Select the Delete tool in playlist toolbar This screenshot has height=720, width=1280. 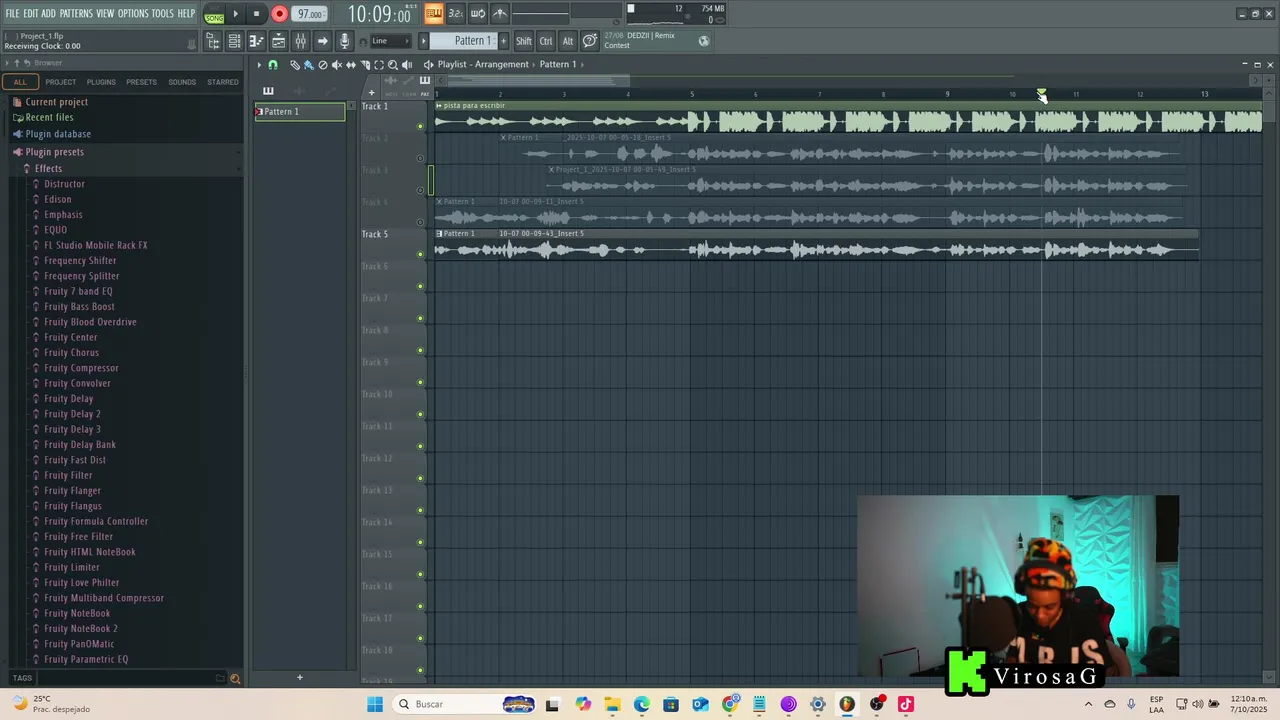click(x=322, y=64)
